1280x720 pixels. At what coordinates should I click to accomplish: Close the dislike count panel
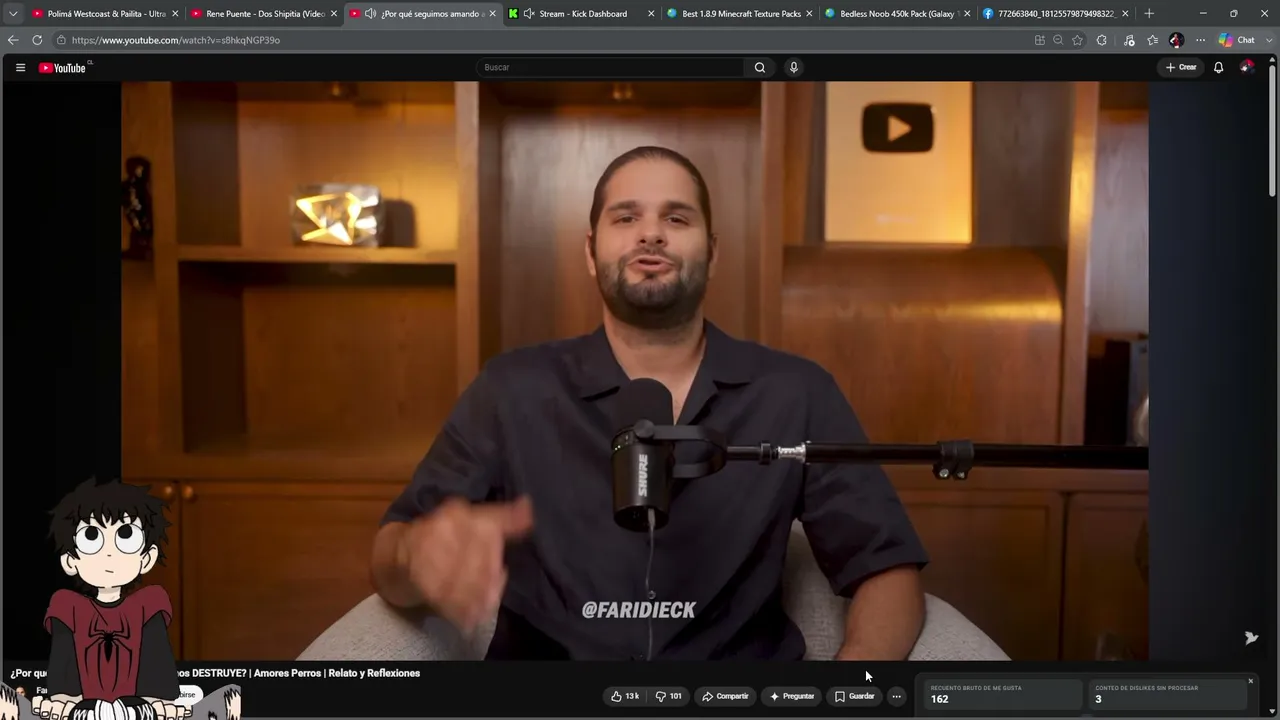click(x=1250, y=682)
